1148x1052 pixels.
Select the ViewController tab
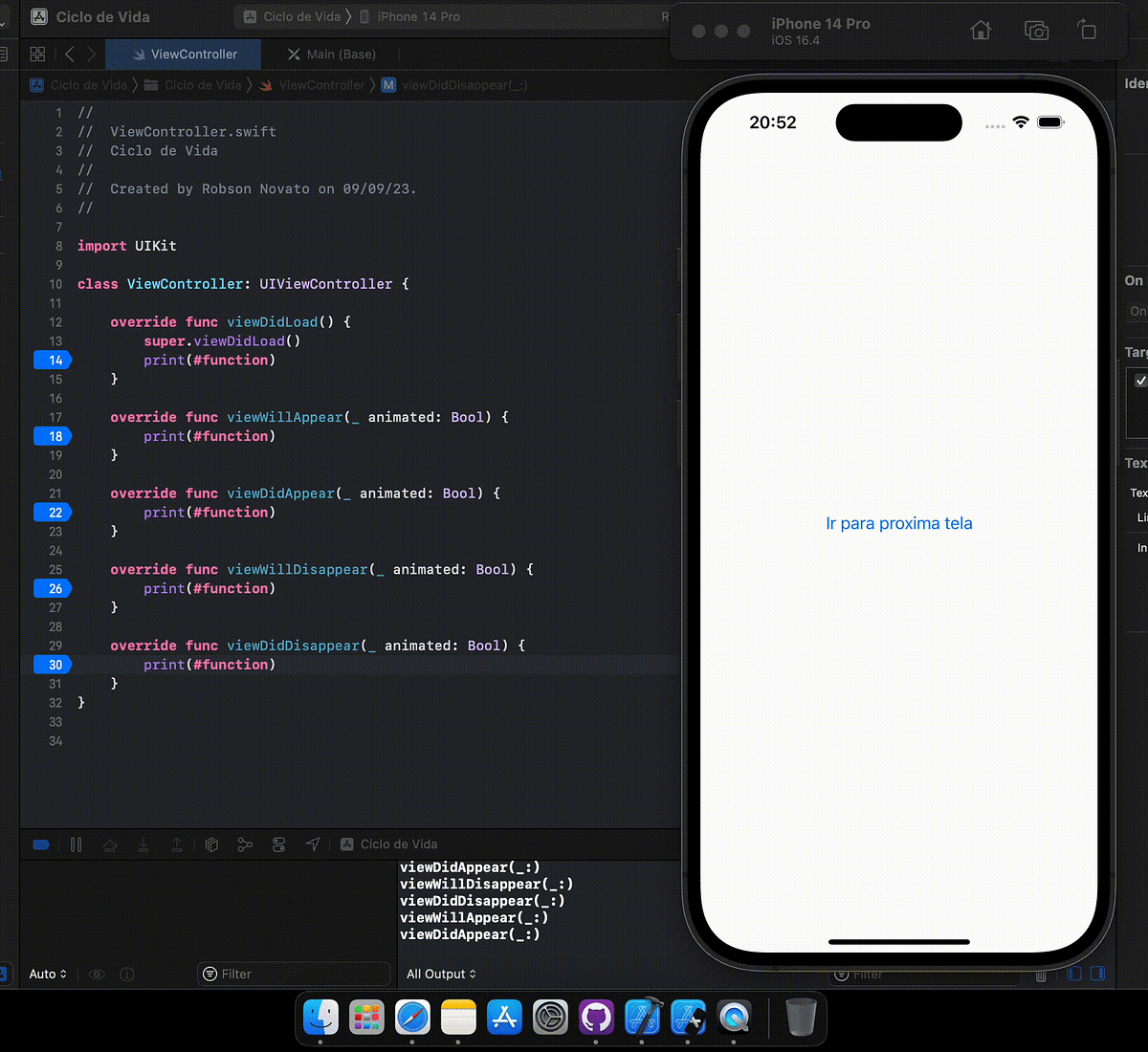point(182,55)
